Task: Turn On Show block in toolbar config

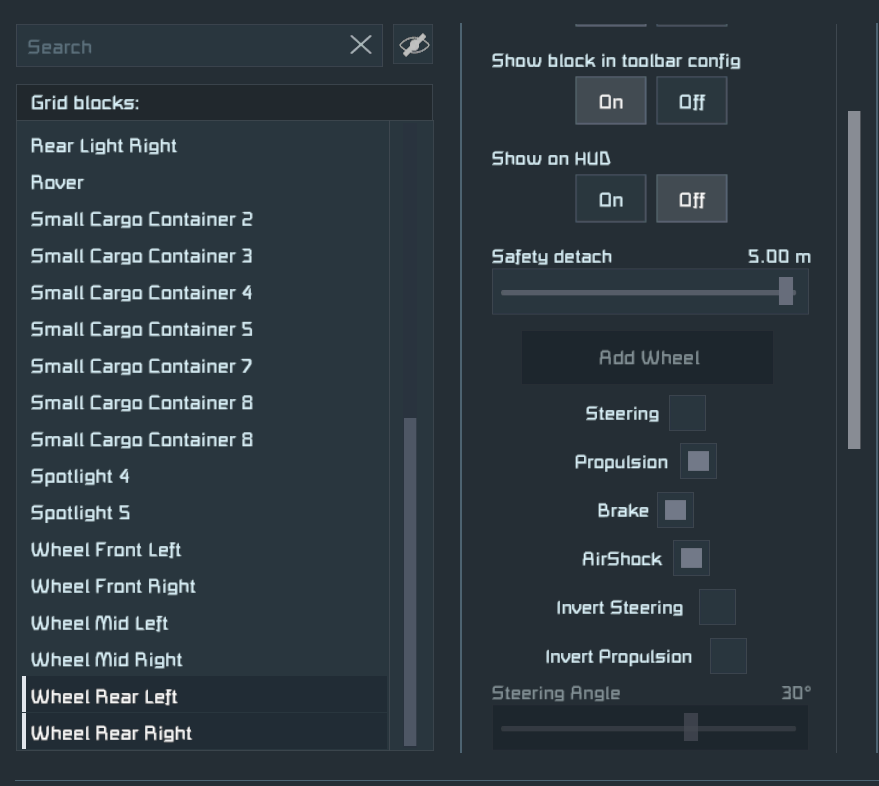Action: (610, 102)
